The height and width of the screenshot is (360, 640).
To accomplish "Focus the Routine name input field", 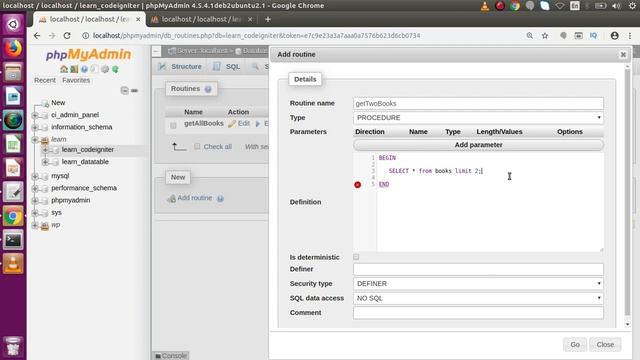I will [478, 103].
